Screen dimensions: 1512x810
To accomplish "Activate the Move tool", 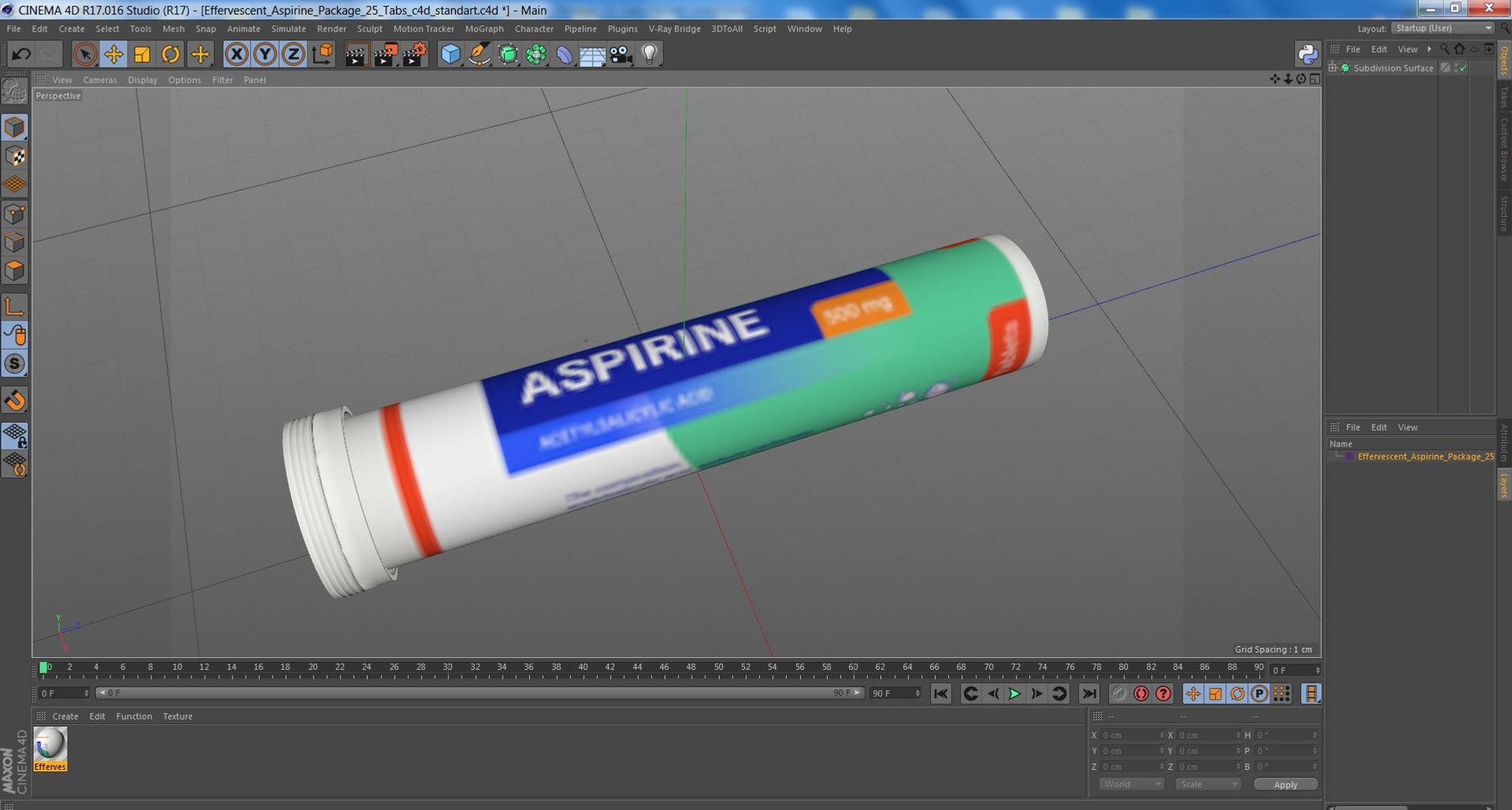I will [113, 54].
